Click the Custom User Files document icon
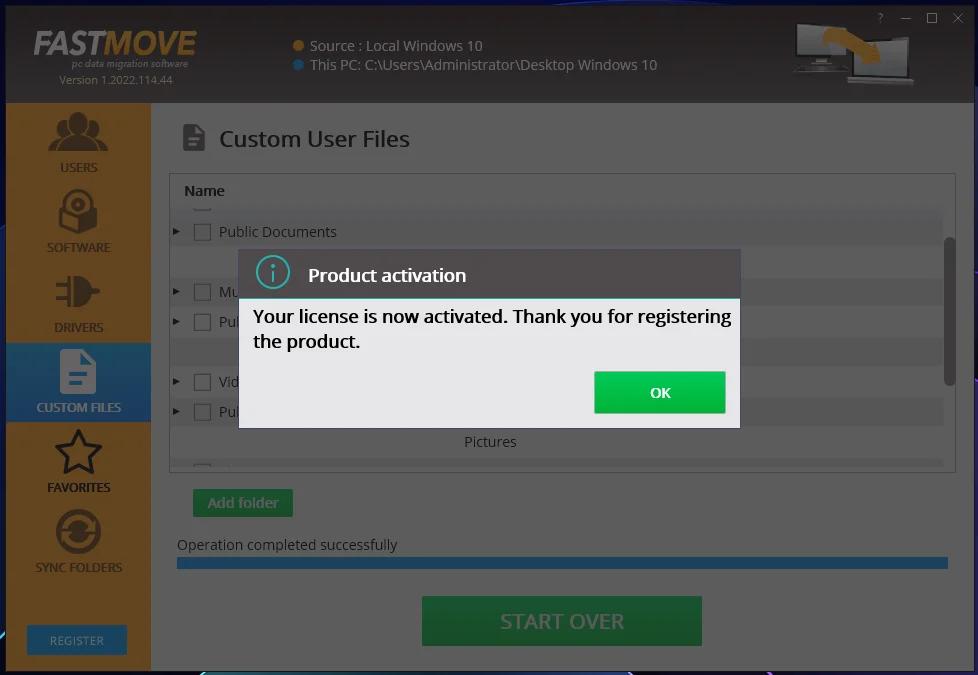The height and width of the screenshot is (675, 978). pos(193,138)
